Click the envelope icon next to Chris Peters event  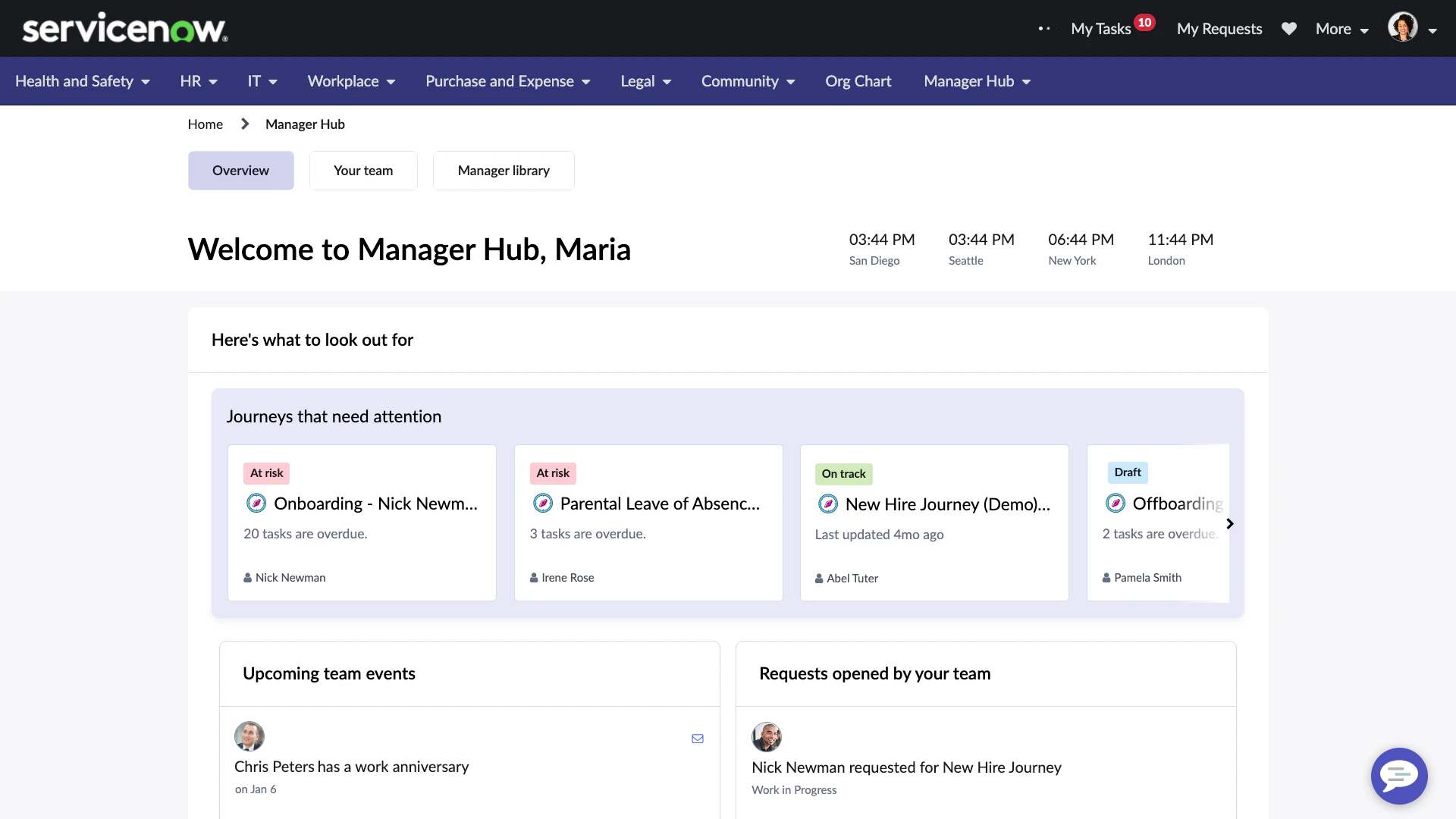697,739
